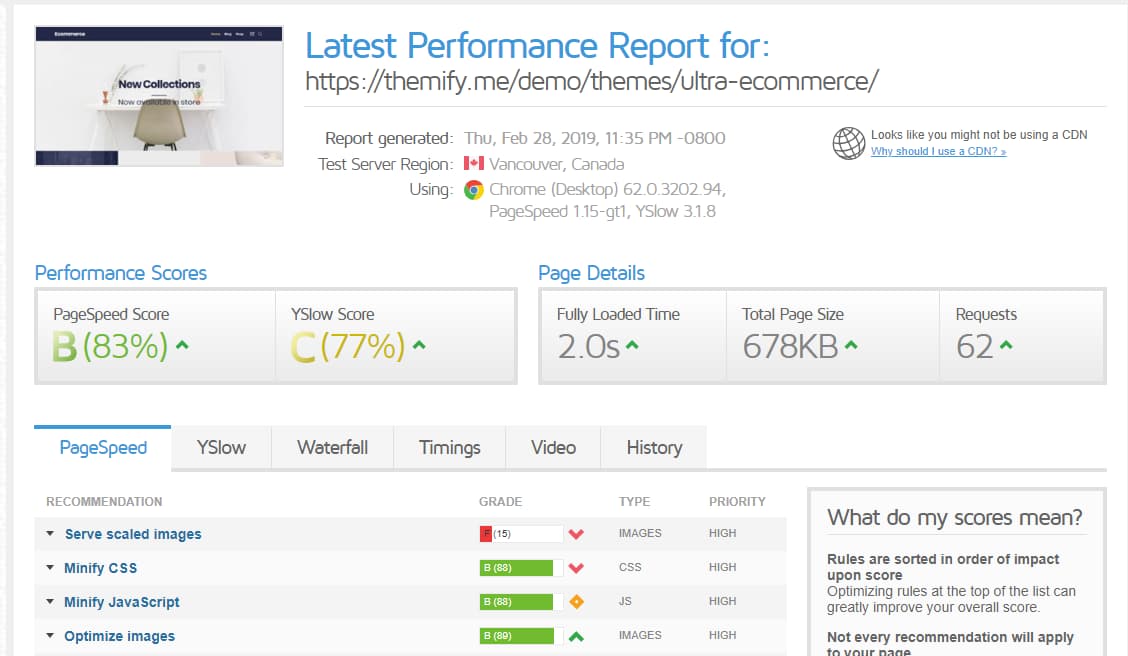Screen dimensions: 1128x656
Task: Switch to the YSlow tab
Action: click(221, 447)
